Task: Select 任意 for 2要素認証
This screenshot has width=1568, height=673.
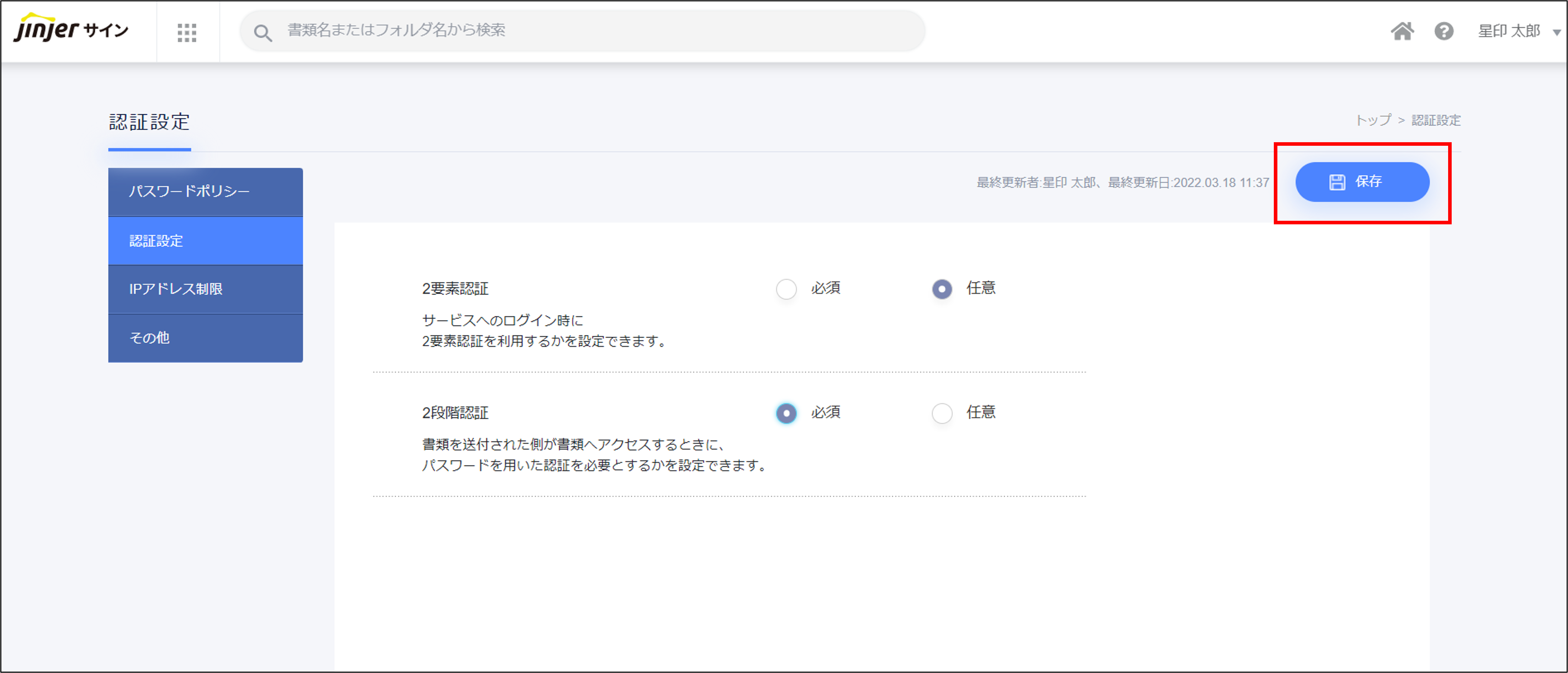Action: point(942,289)
